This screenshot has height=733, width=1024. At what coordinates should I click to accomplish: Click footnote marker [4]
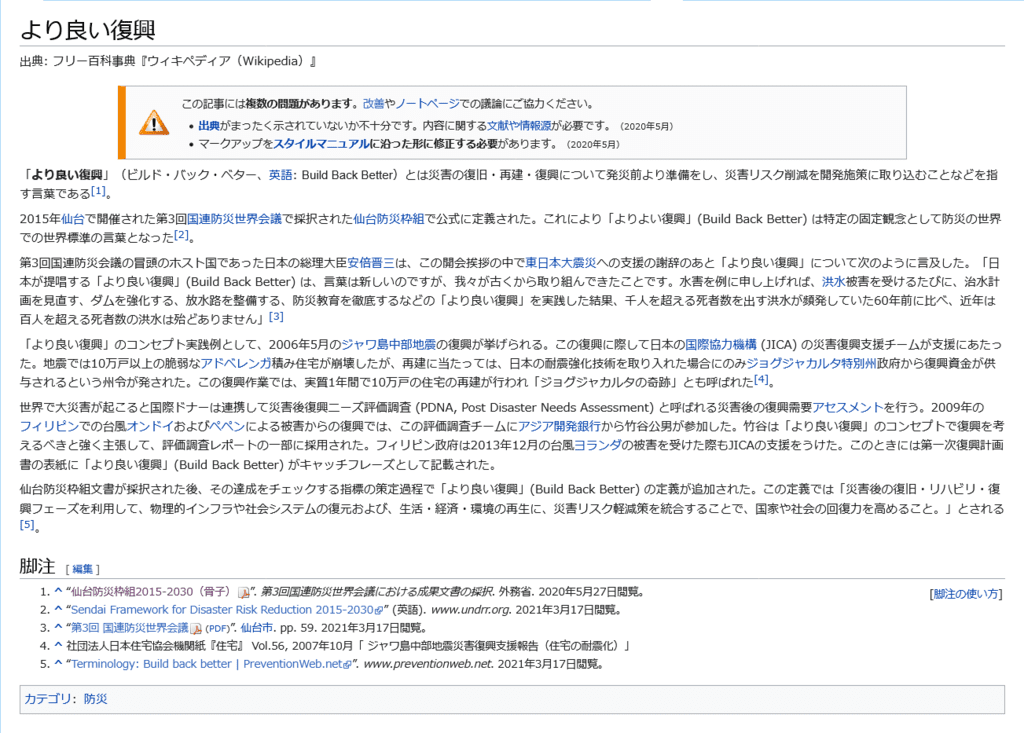761,379
